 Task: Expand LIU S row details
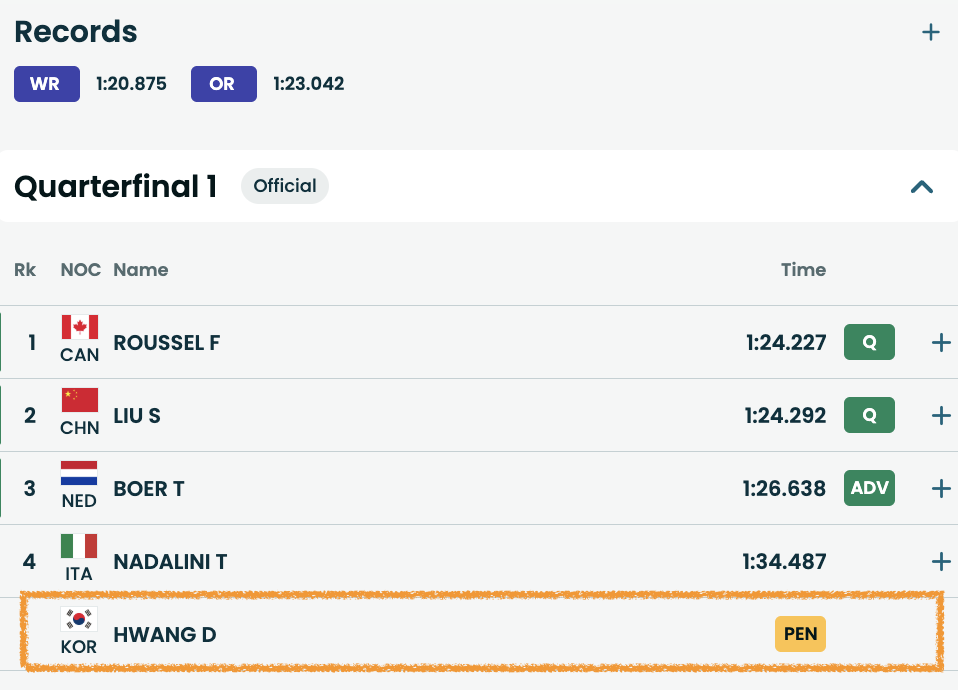940,416
